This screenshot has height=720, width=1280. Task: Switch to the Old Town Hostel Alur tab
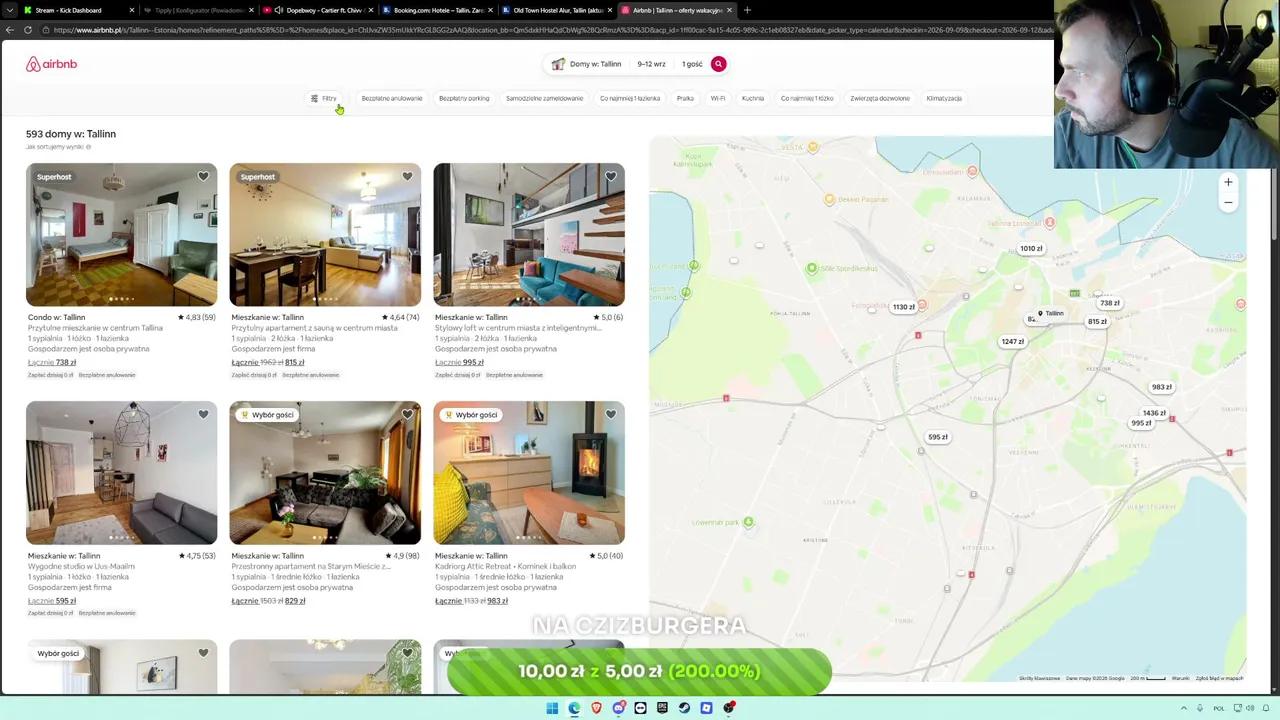tap(557, 10)
